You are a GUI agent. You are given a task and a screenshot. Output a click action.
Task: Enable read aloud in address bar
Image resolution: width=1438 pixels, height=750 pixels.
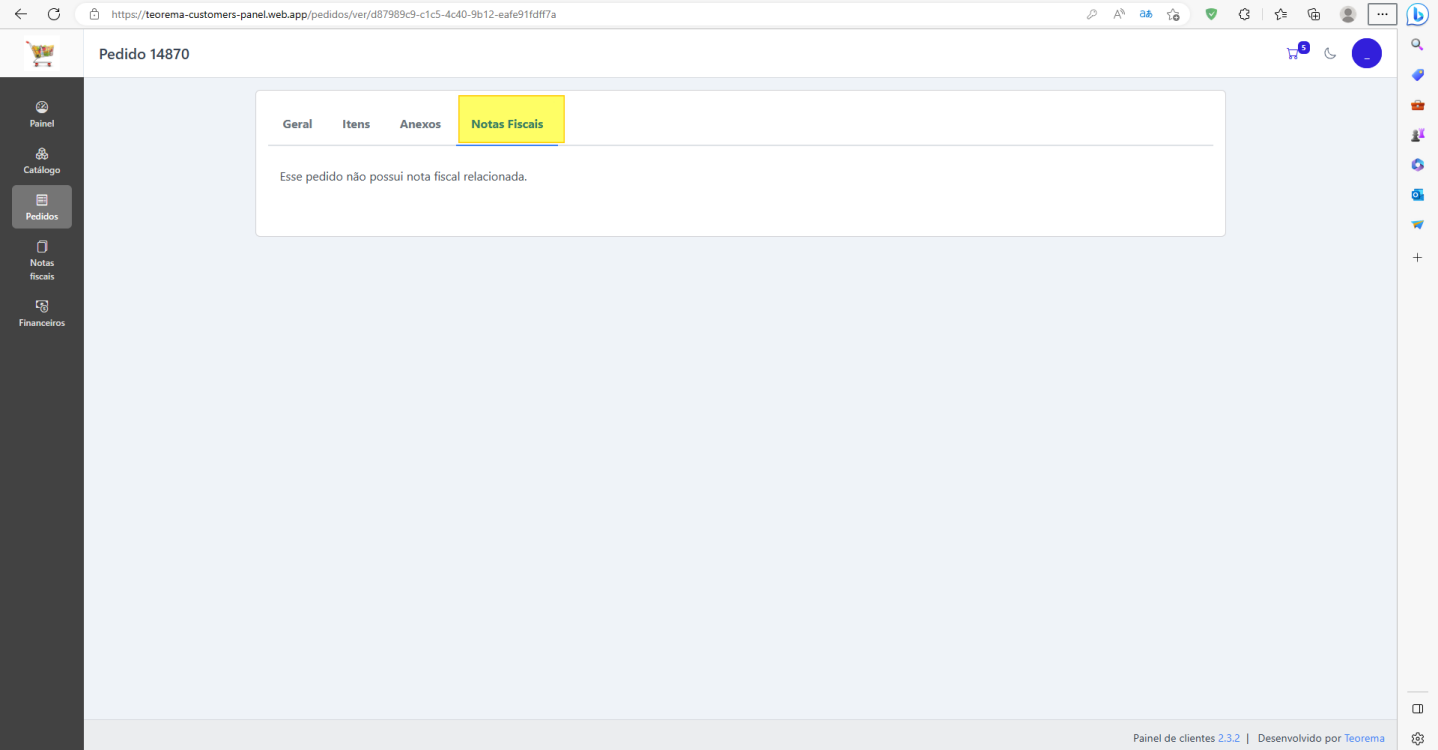click(1119, 15)
